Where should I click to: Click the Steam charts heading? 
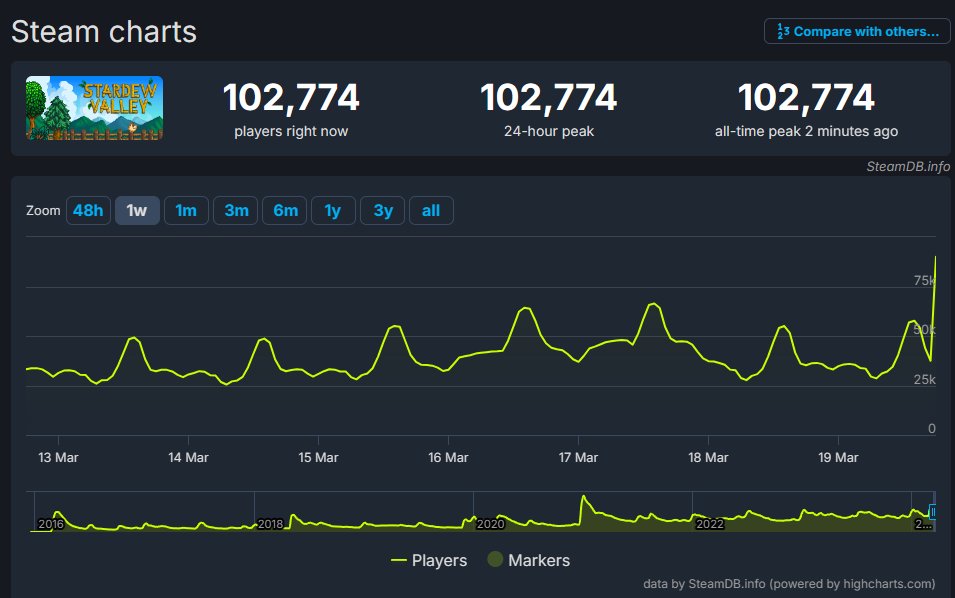104,32
